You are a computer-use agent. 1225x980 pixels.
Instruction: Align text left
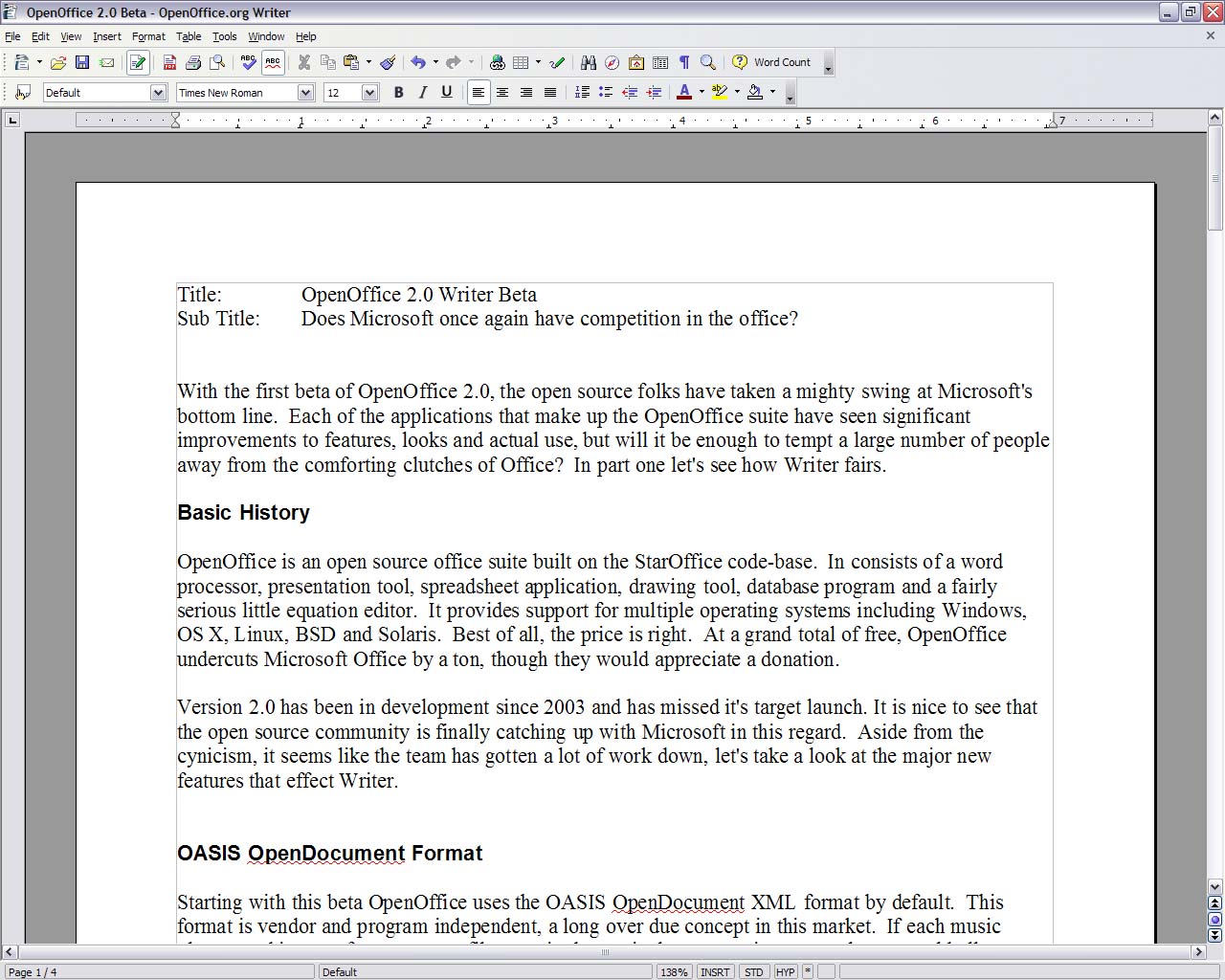coord(478,93)
